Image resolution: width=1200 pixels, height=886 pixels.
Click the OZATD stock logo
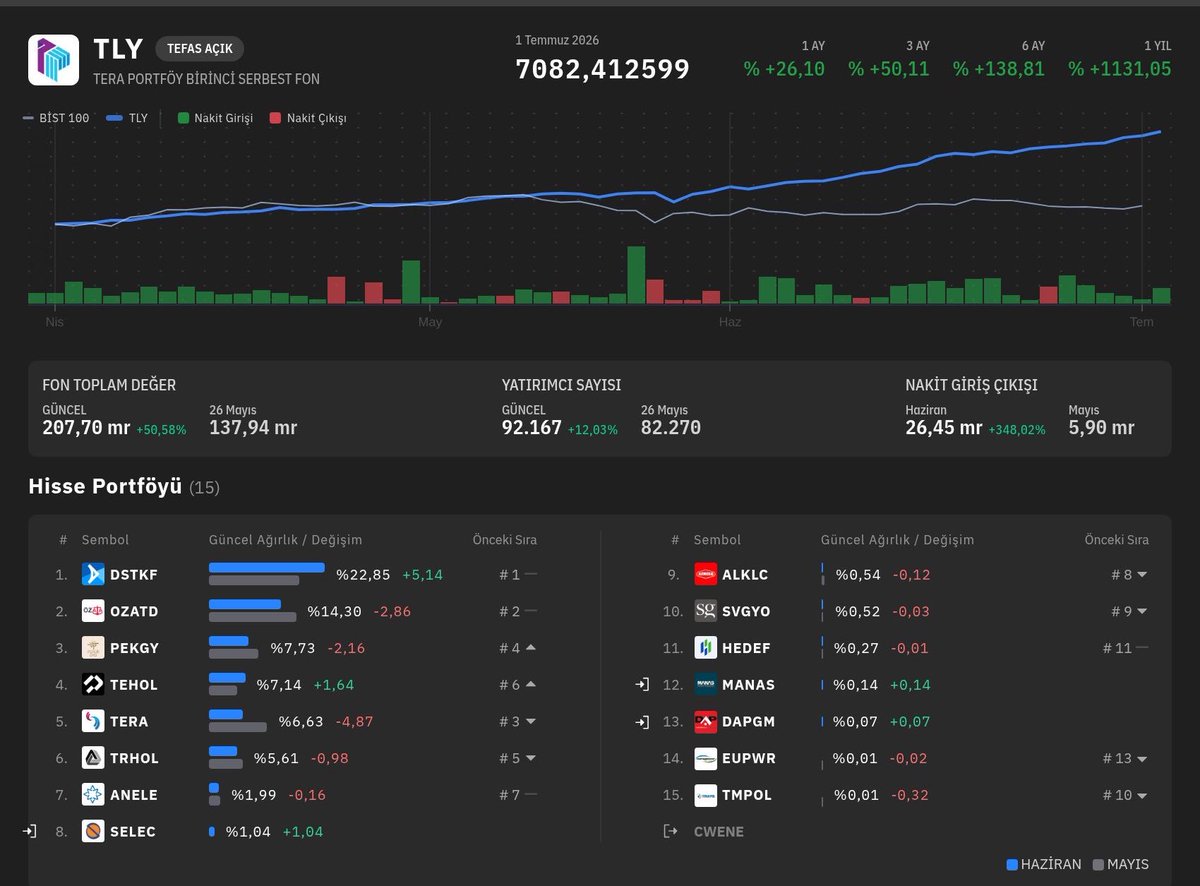[x=93, y=611]
